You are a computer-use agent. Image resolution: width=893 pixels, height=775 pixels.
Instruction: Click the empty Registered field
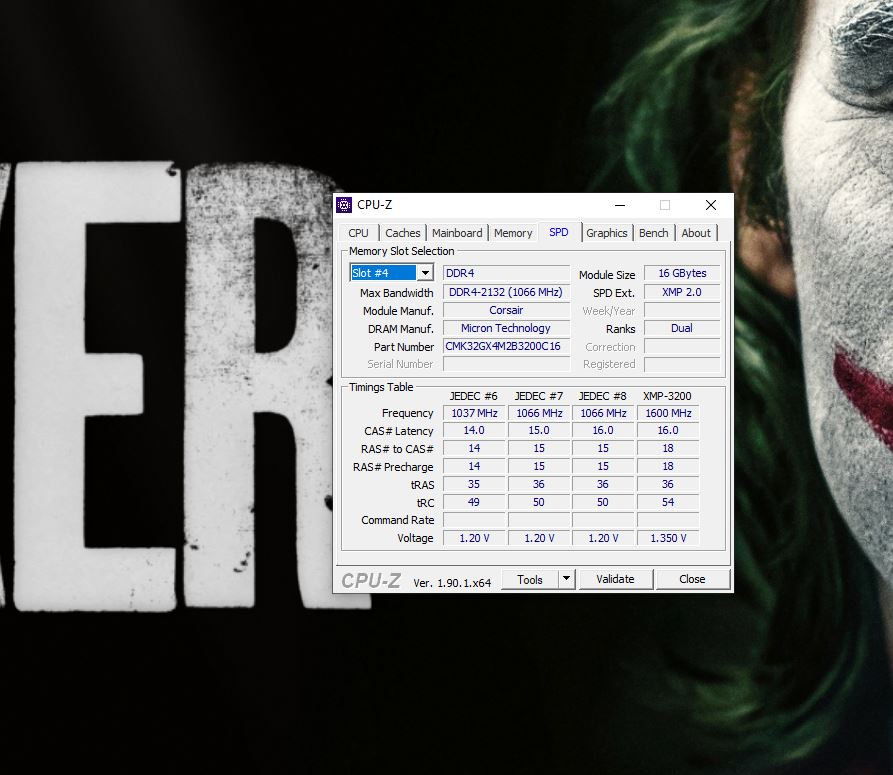pos(682,364)
